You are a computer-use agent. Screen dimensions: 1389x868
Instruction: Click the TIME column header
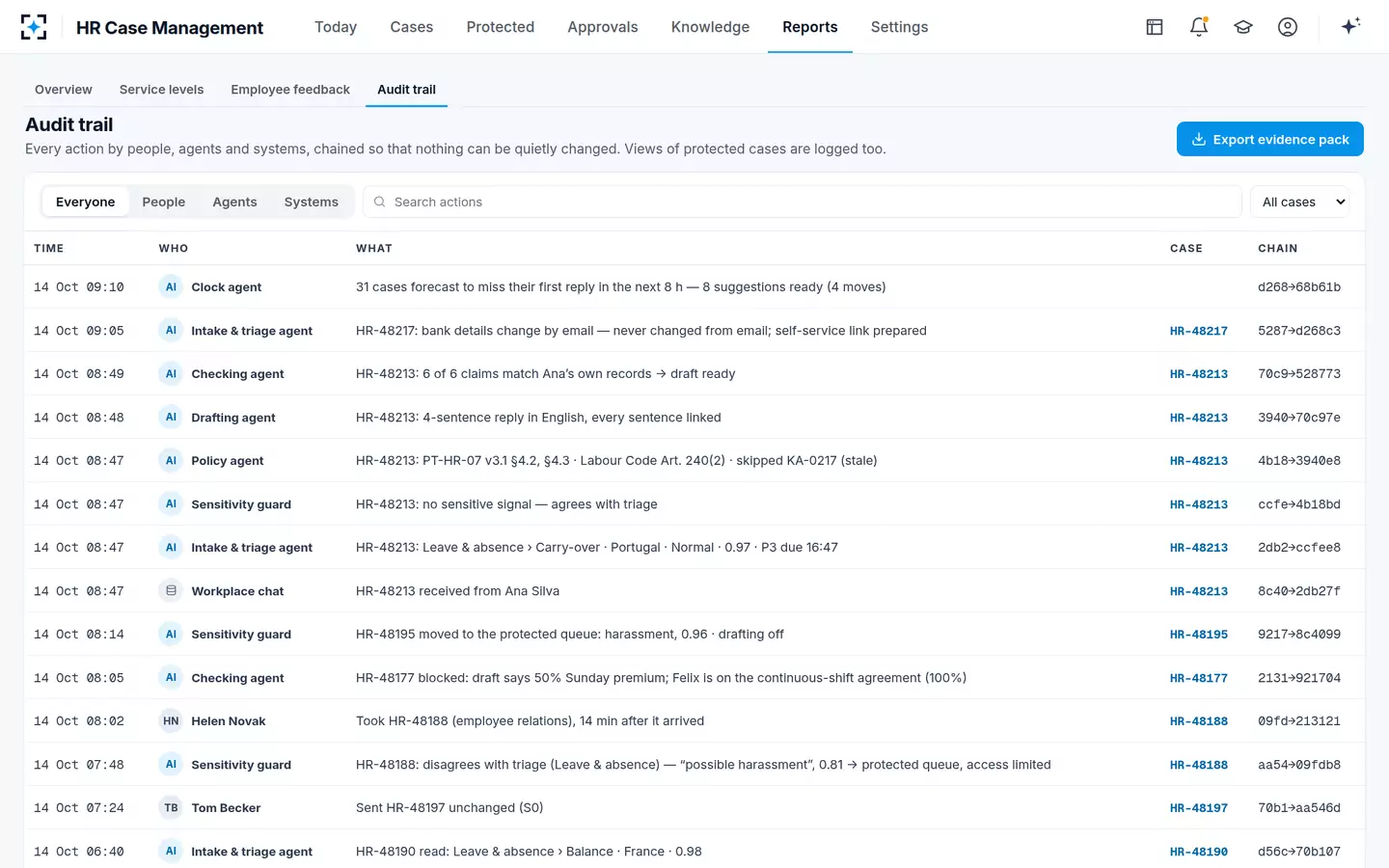[x=49, y=248]
